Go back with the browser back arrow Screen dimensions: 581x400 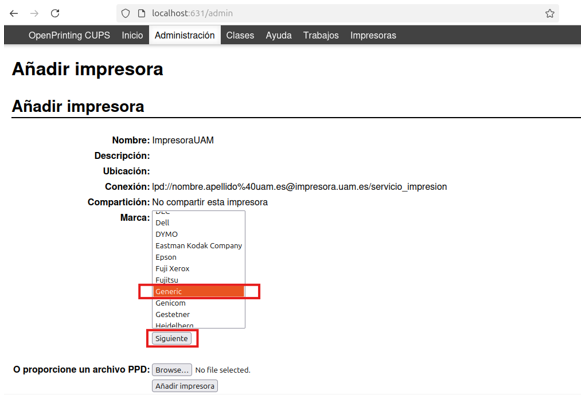[14, 14]
